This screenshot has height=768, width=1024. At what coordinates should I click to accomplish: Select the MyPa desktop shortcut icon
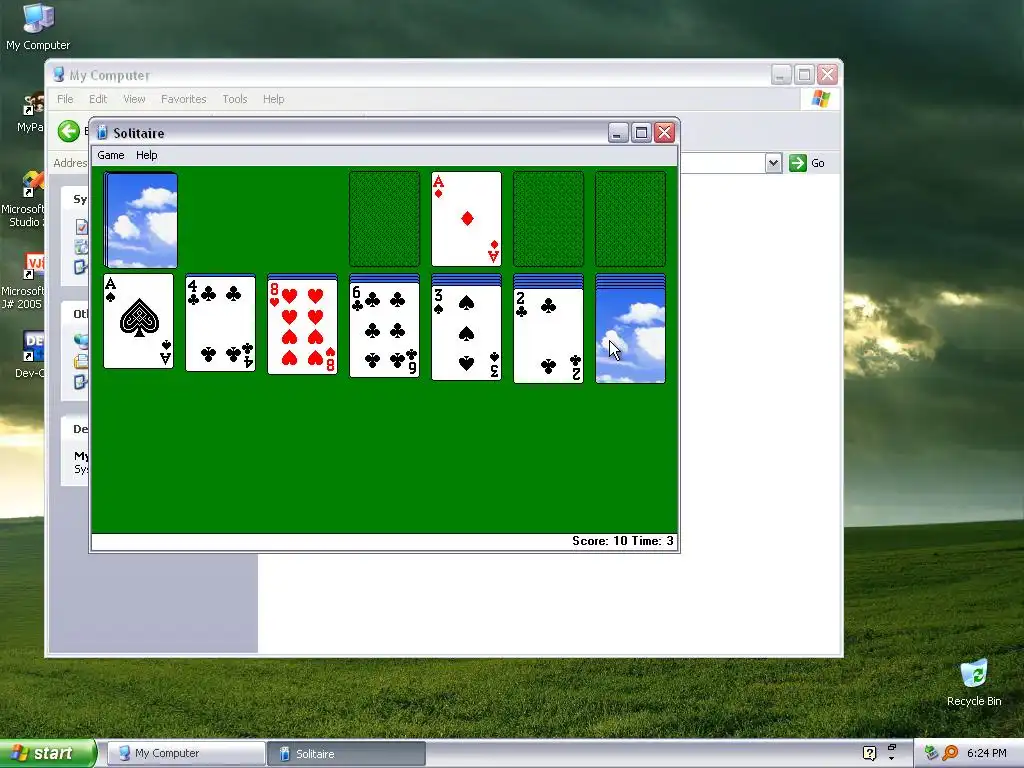point(31,112)
